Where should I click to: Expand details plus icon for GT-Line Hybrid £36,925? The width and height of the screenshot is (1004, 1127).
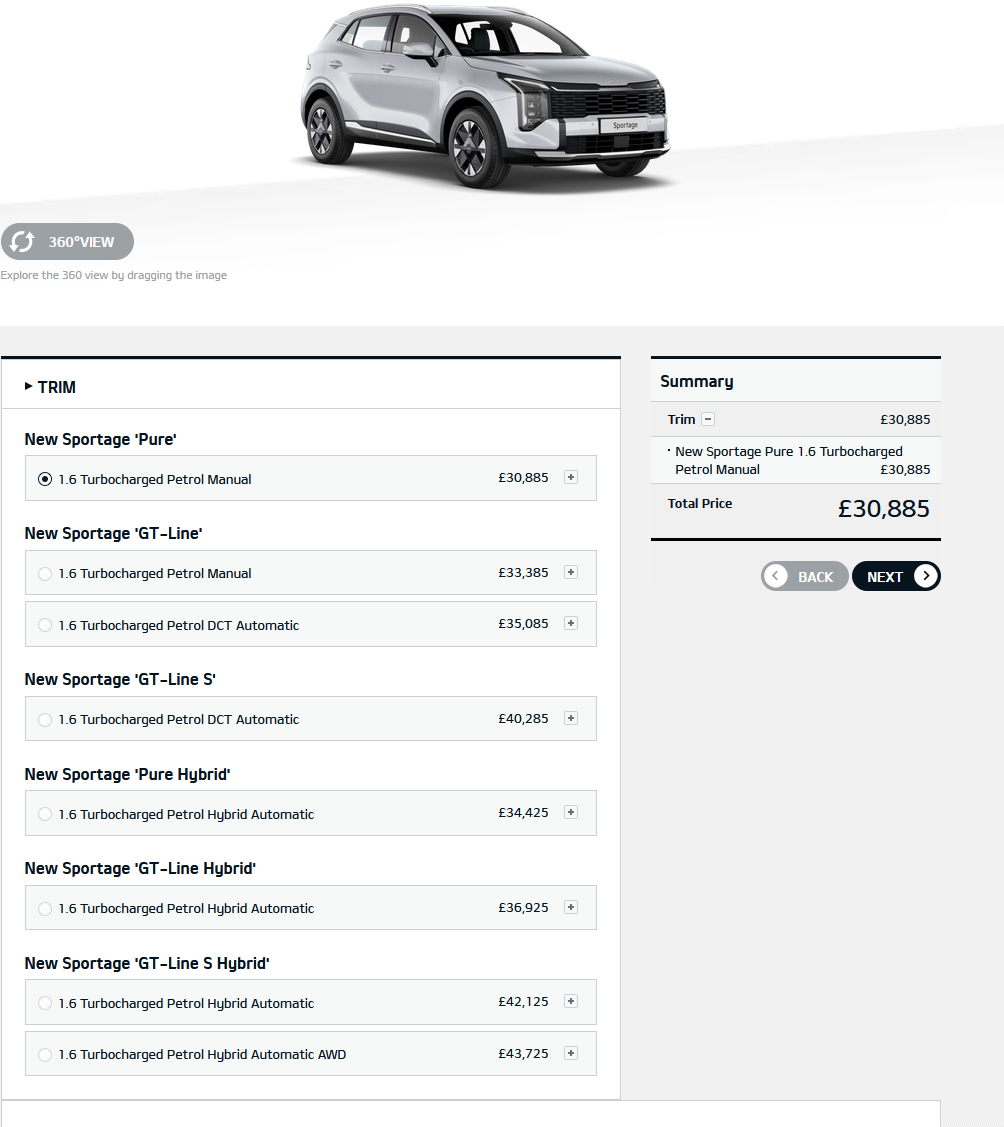tap(571, 907)
